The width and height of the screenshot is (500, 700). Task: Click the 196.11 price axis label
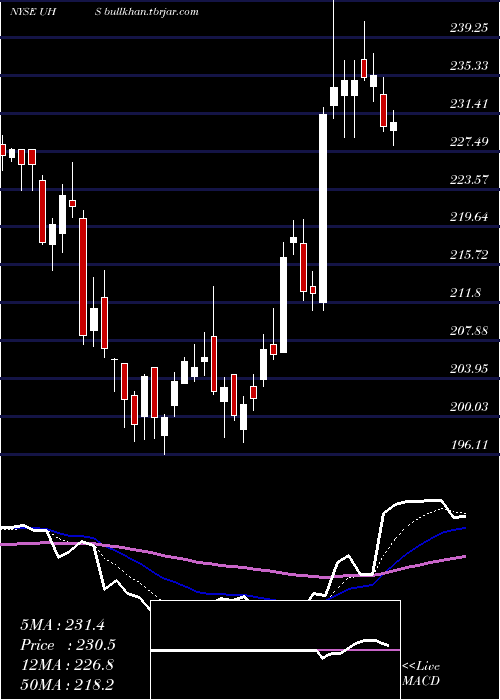click(x=469, y=445)
